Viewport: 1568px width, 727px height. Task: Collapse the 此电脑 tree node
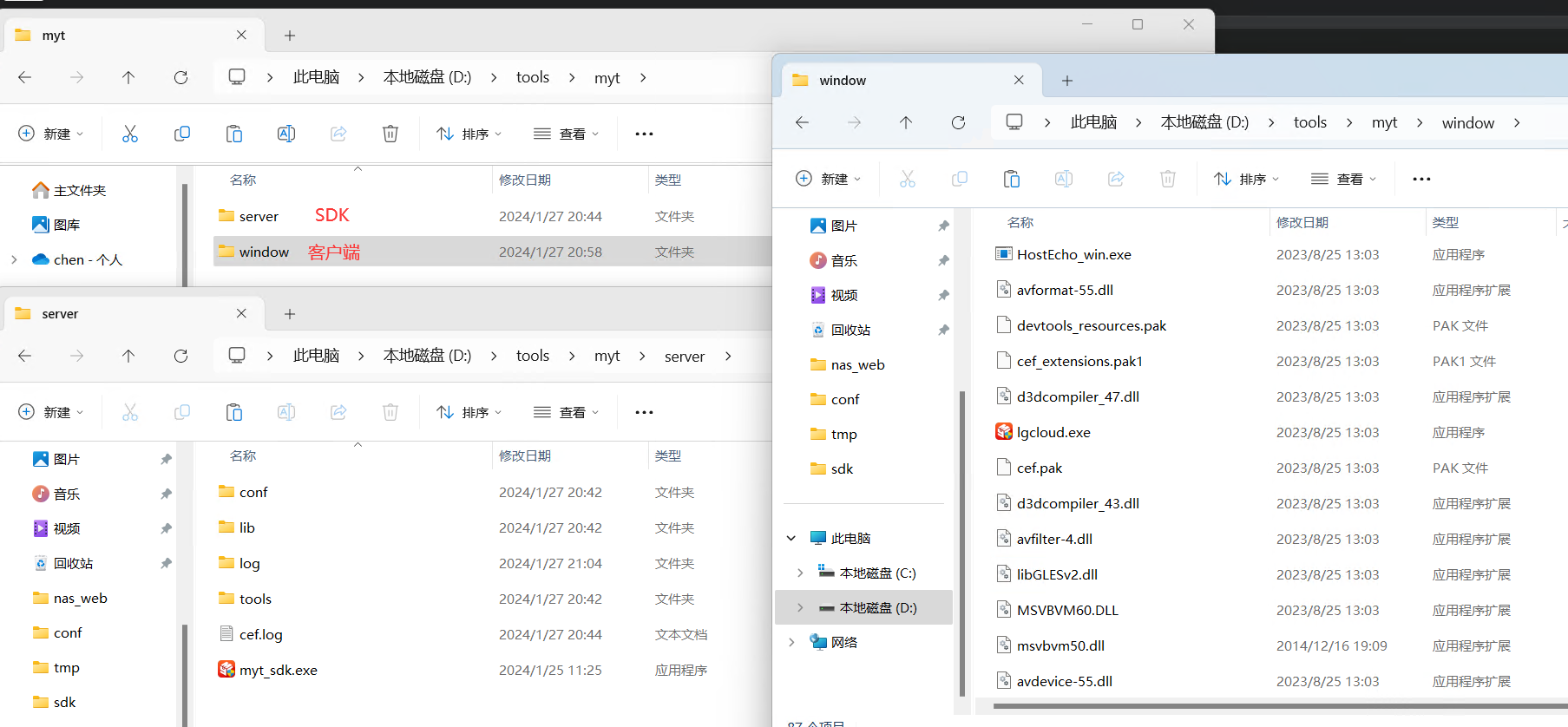[791, 538]
